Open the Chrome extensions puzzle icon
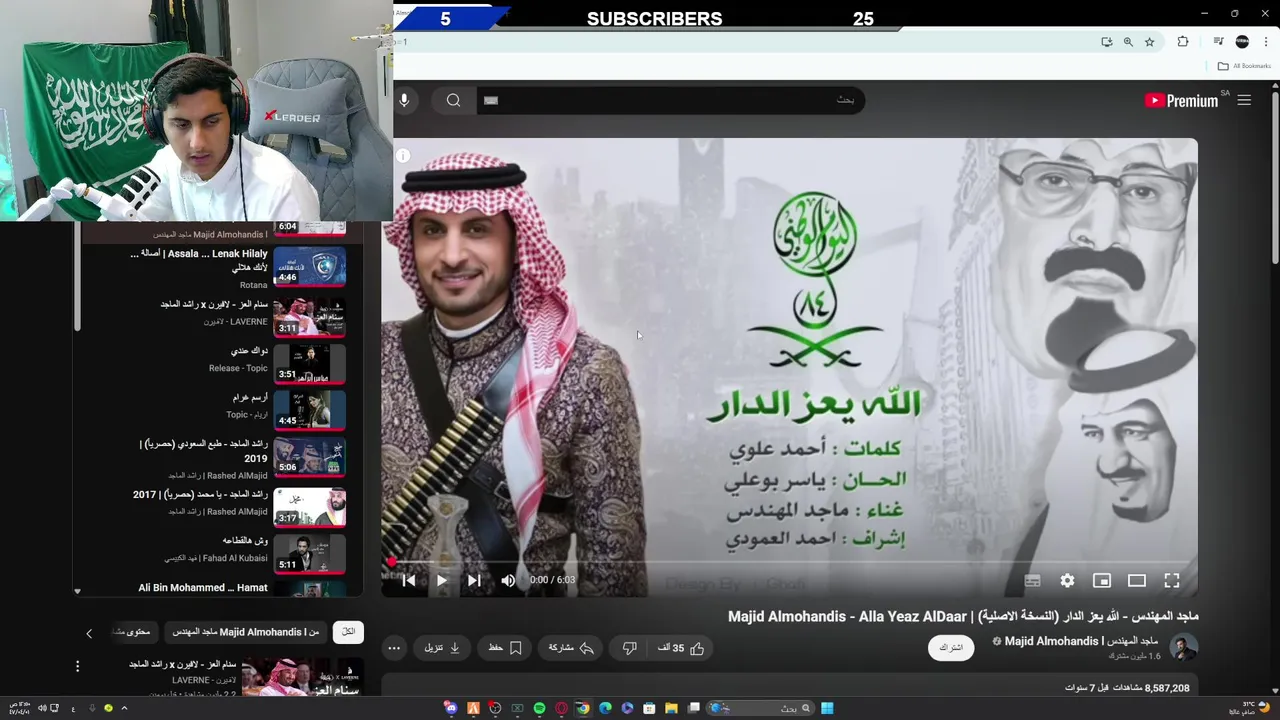1280x720 pixels. 1183,42
